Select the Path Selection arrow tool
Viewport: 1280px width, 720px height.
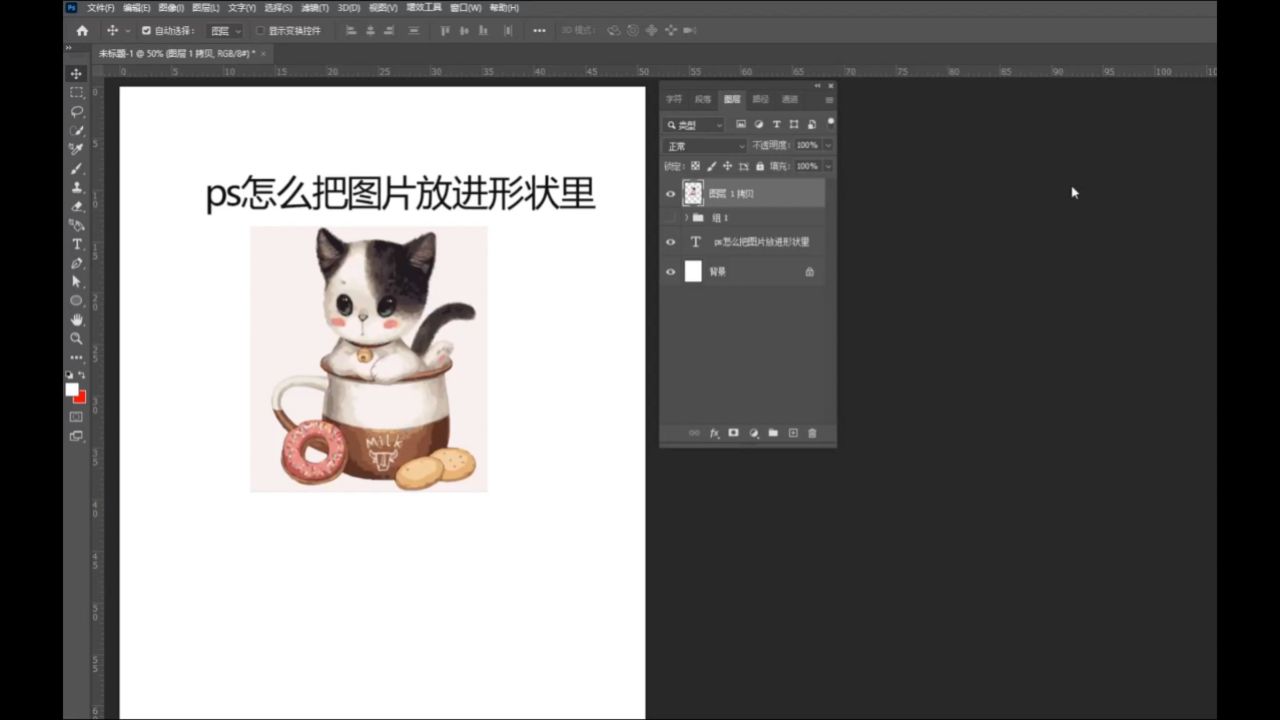(x=76, y=282)
